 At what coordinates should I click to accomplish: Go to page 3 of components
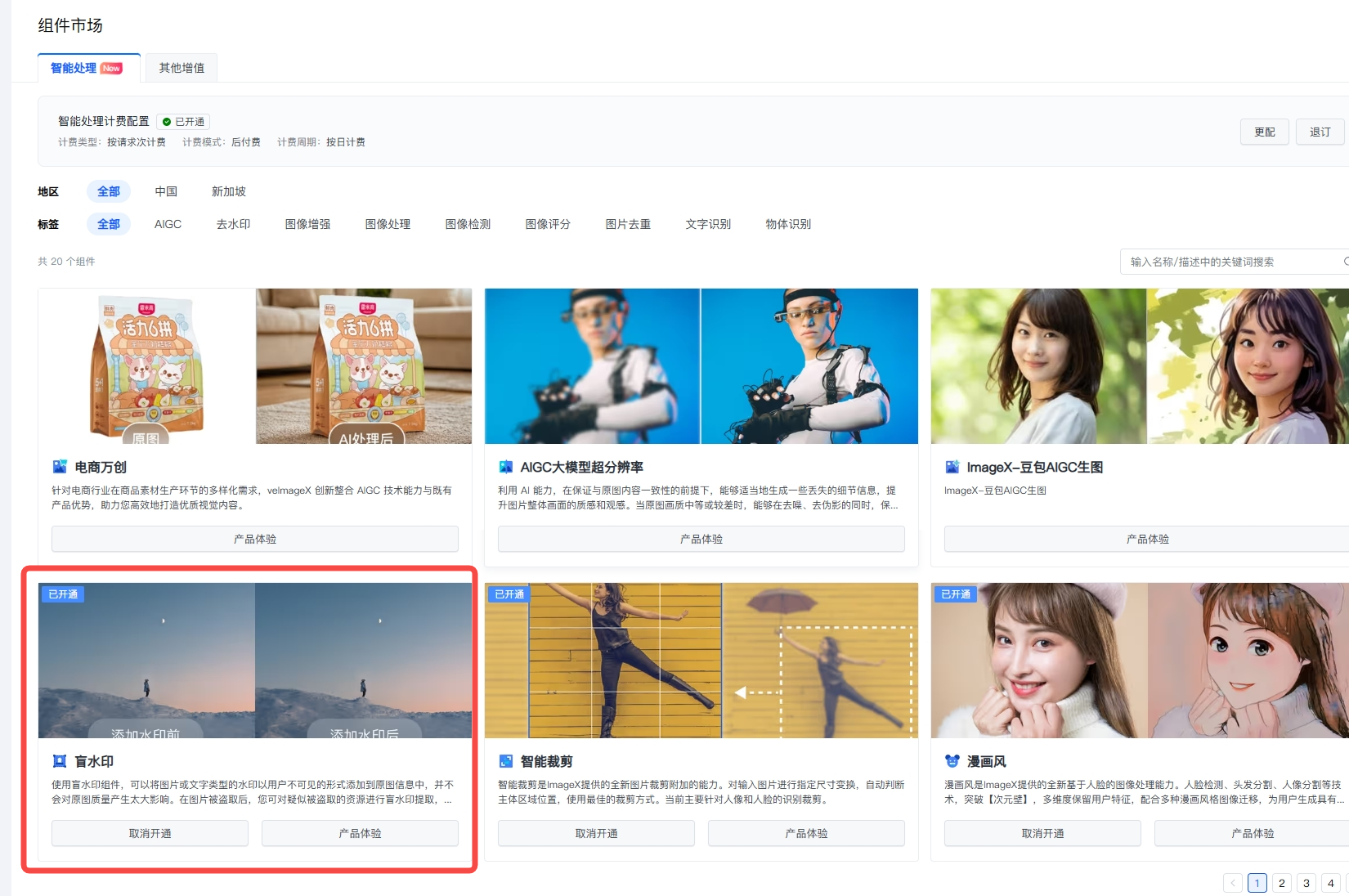pyautogui.click(x=1306, y=883)
